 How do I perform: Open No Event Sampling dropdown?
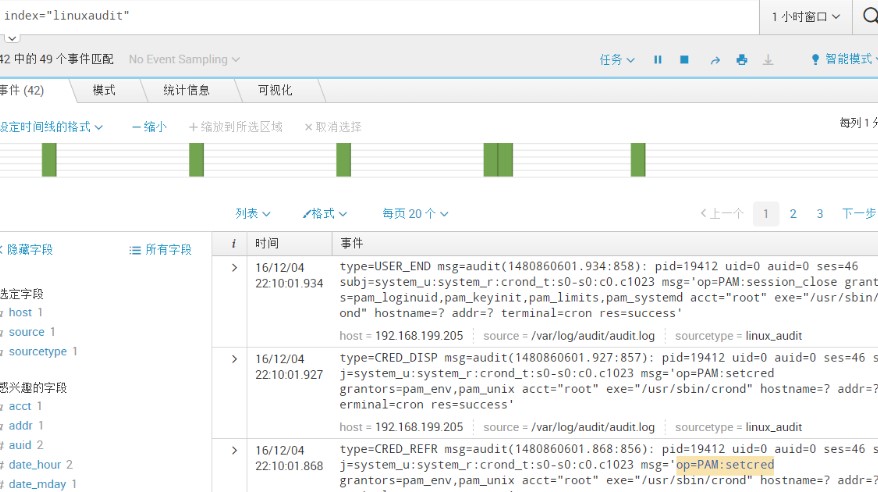coord(184,59)
